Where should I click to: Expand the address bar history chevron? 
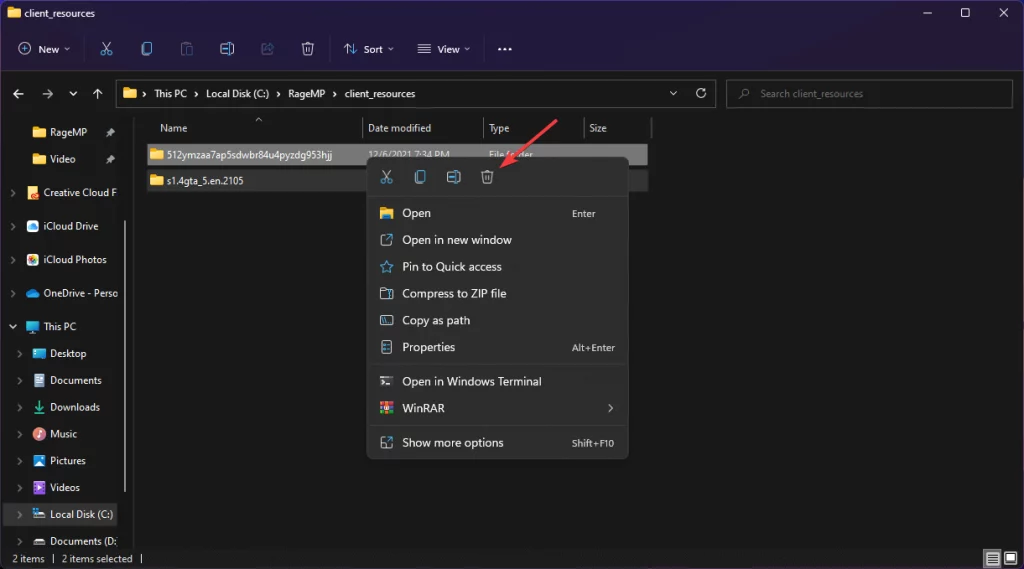click(673, 93)
